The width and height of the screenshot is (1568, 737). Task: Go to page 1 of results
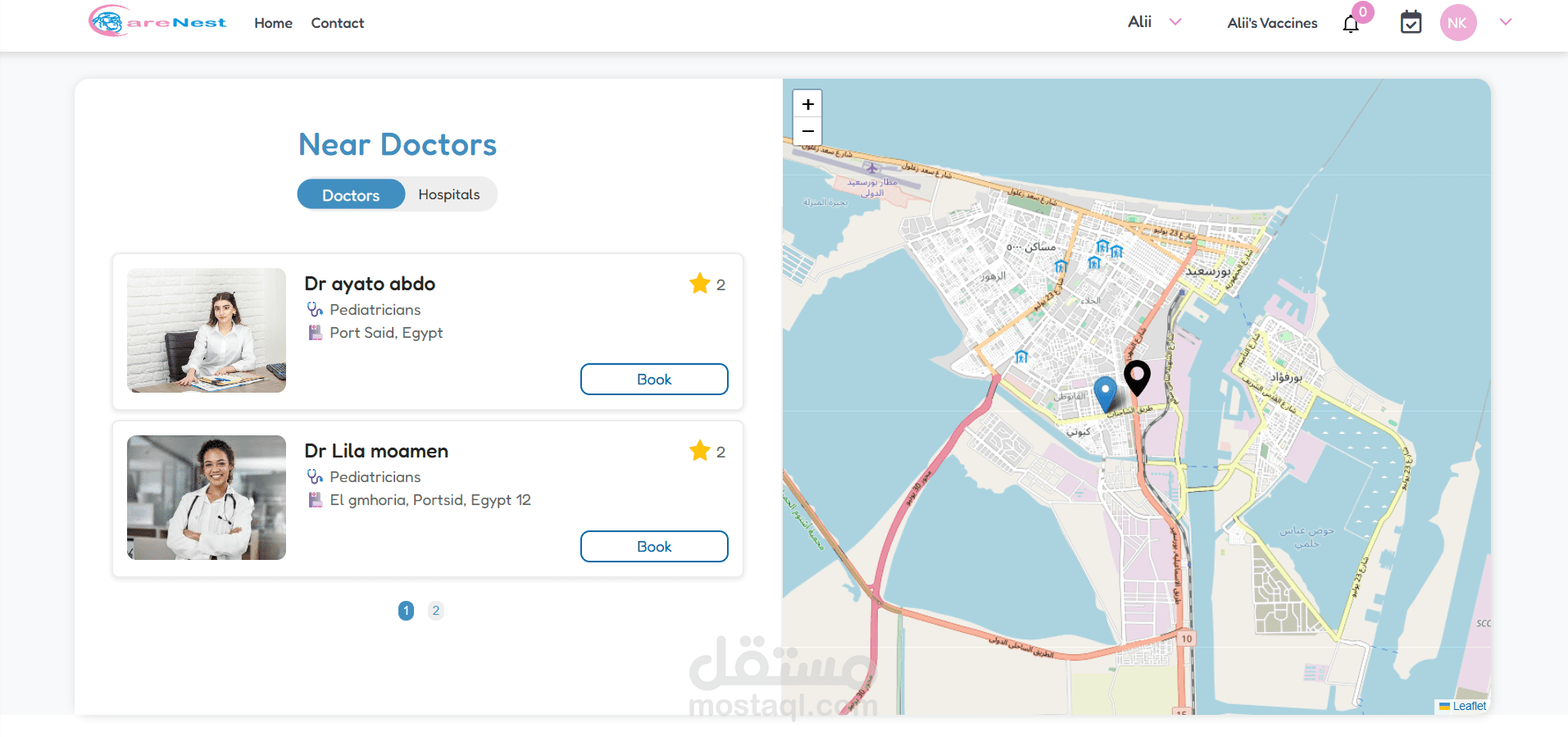pyautogui.click(x=406, y=611)
